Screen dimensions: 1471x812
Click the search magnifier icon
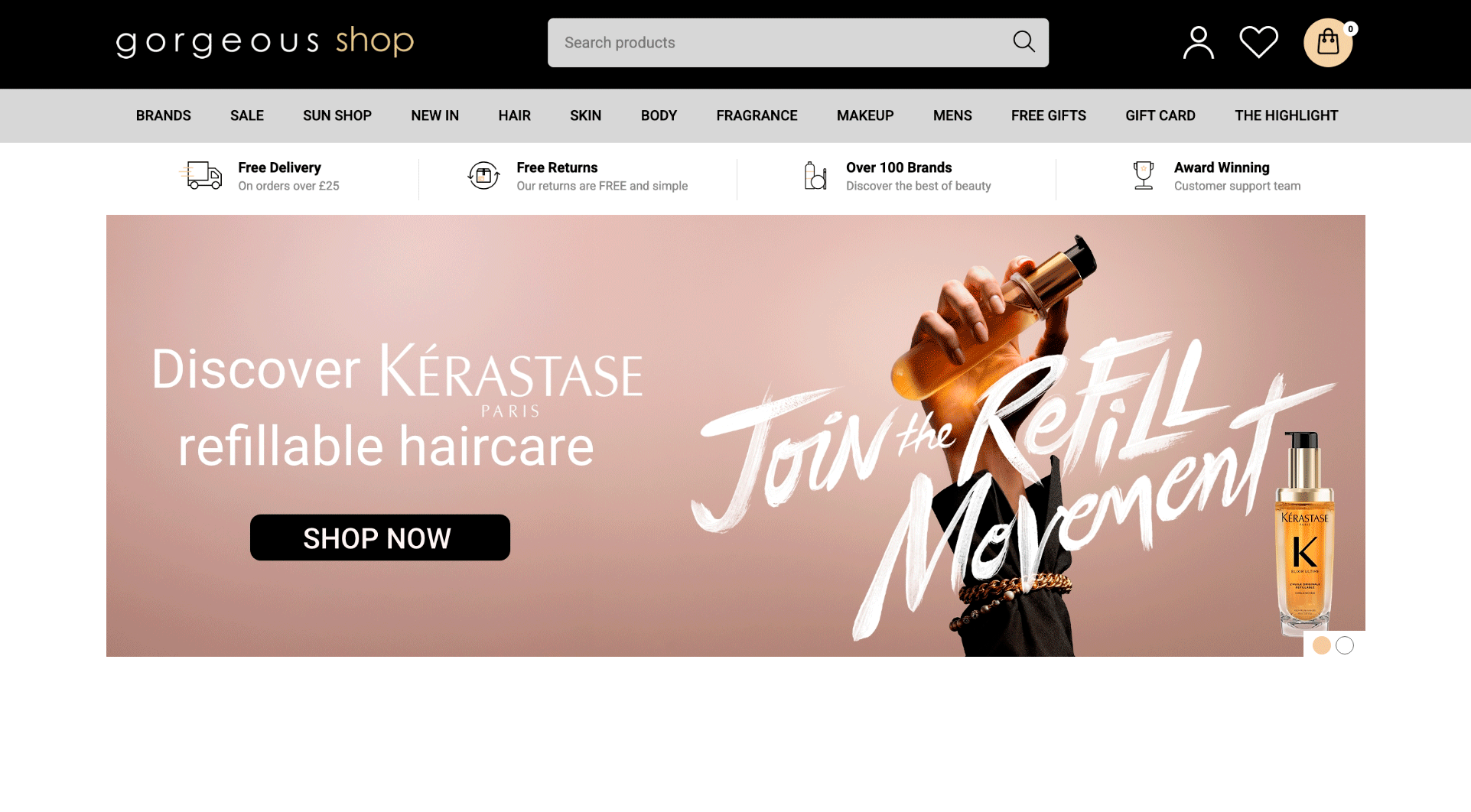tap(1024, 42)
